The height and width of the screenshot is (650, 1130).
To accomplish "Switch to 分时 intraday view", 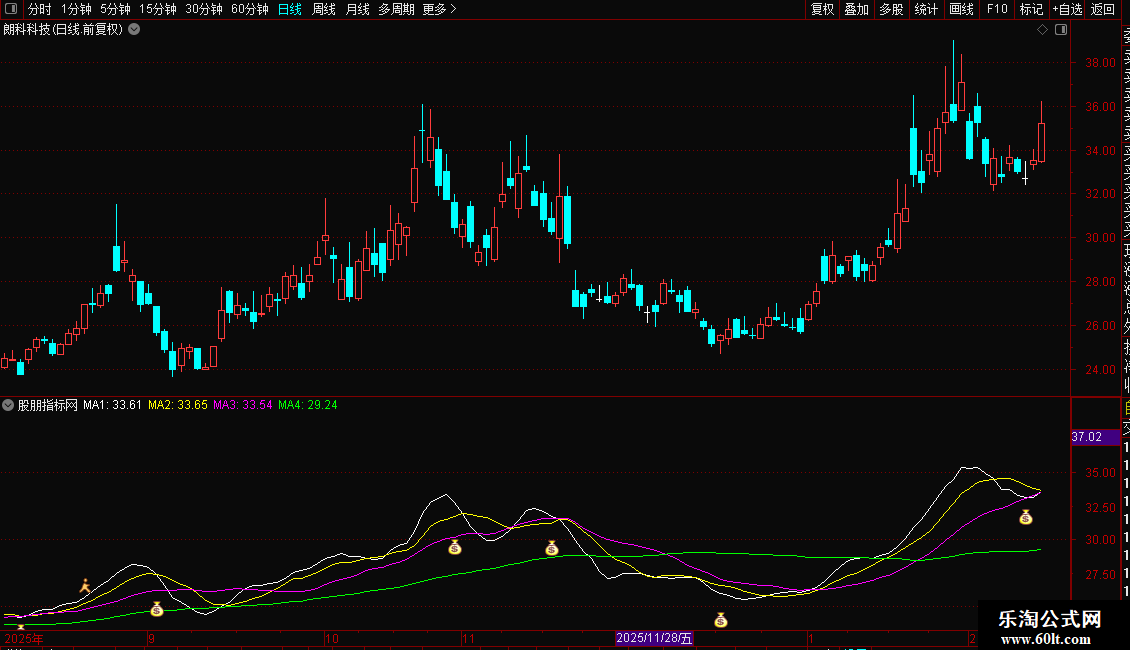I will [40, 9].
